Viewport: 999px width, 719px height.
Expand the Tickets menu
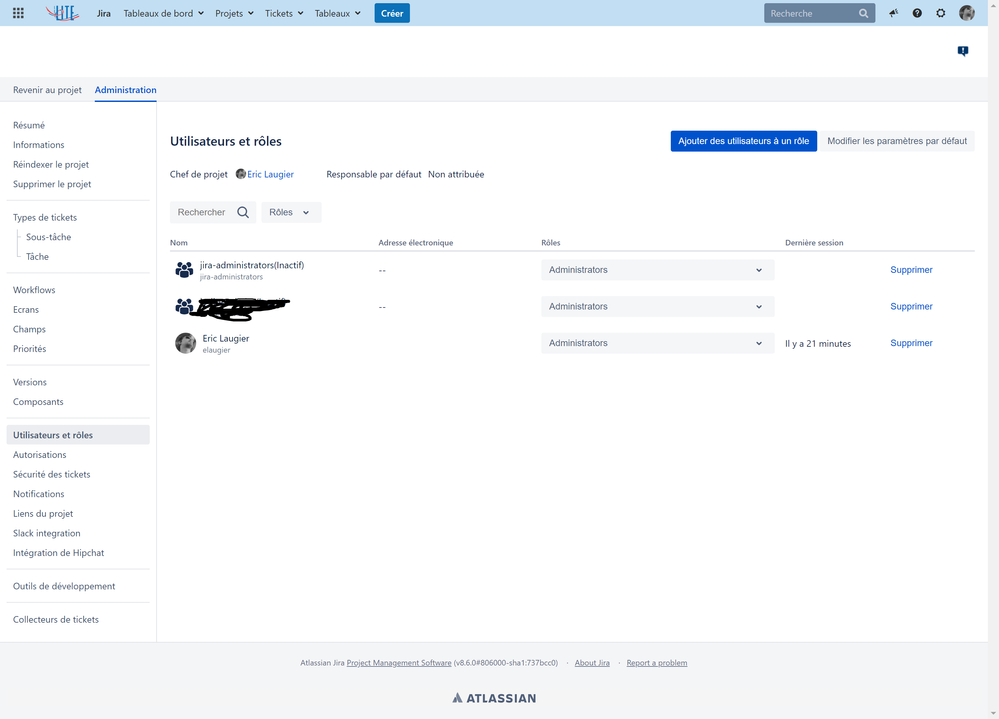tap(284, 13)
